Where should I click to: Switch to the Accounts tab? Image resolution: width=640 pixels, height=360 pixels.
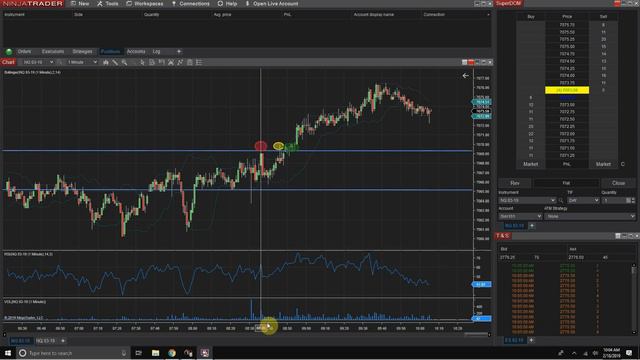(136, 51)
